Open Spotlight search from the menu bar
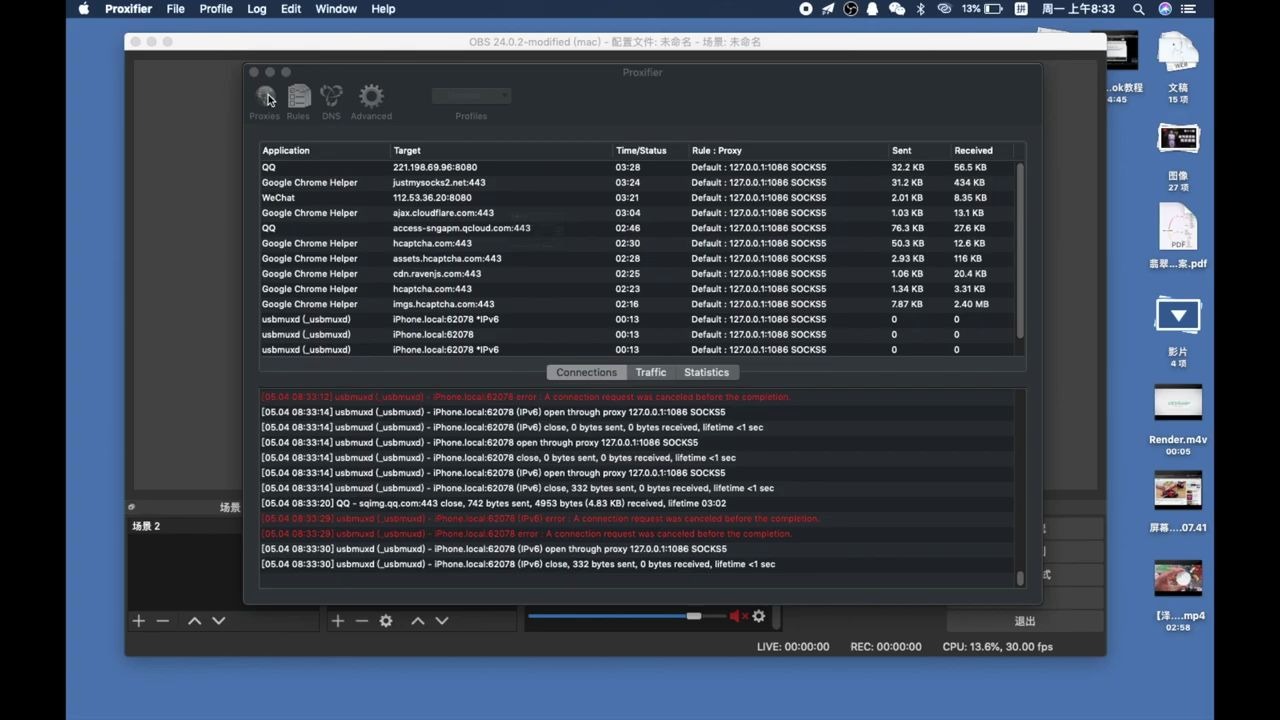 pyautogui.click(x=1139, y=9)
